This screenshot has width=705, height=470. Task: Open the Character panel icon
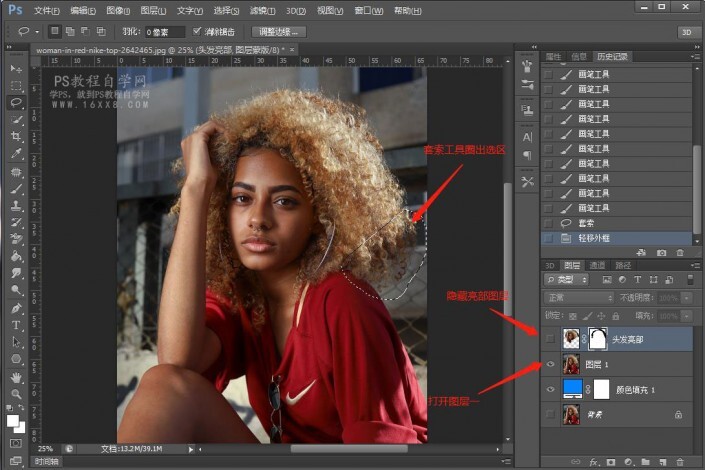tap(527, 136)
